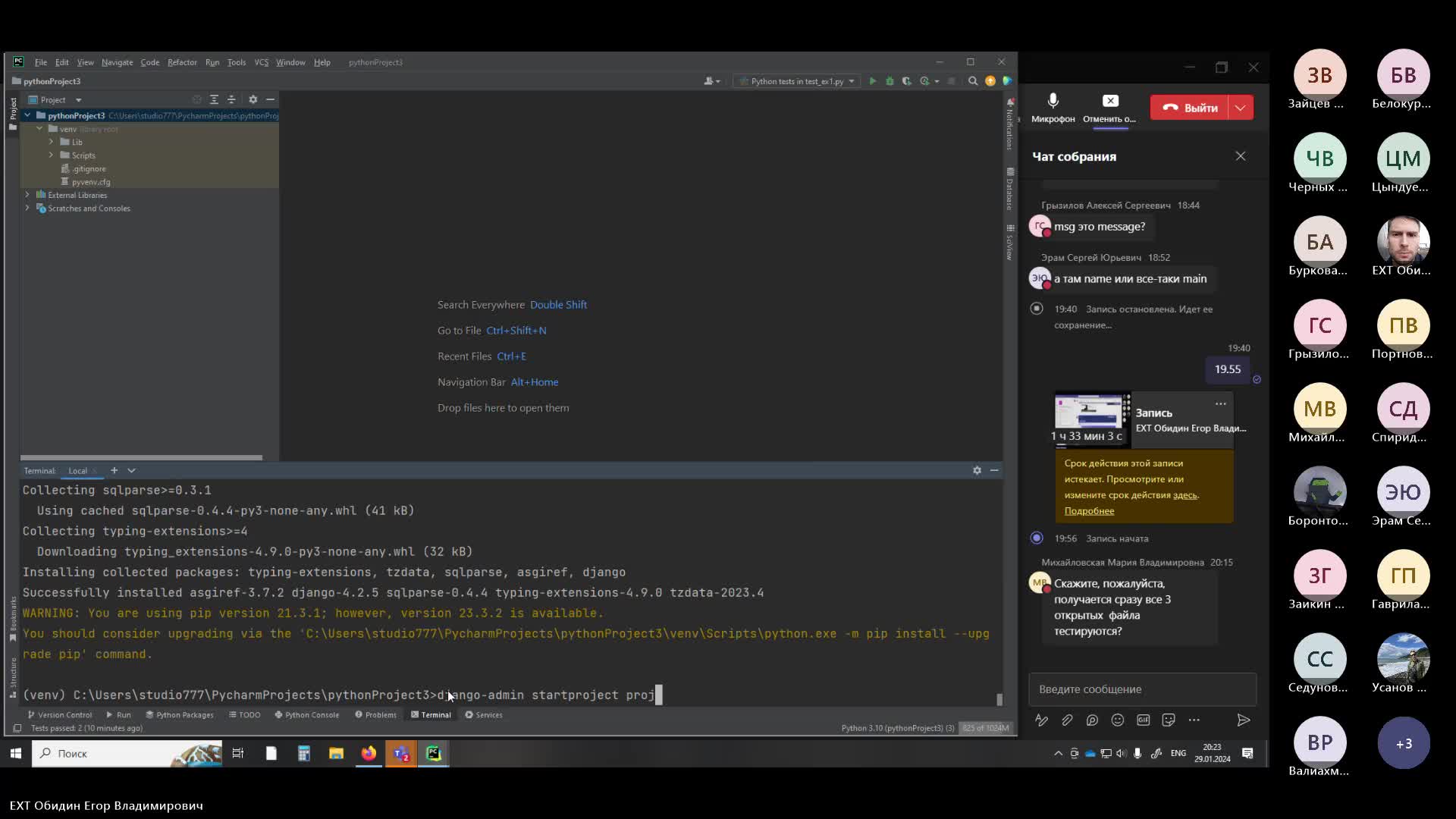1456x819 pixels.
Task: Cancel screen sharing in Teams toolbar
Action: 1109,107
